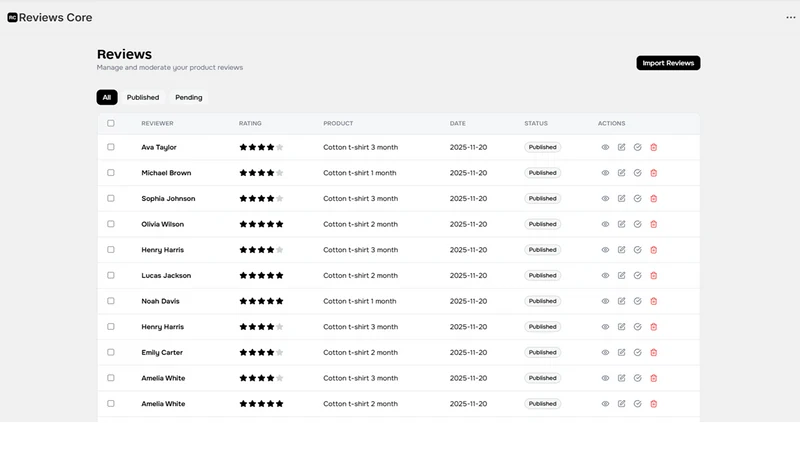Viewport: 800px width, 450px height.
Task: Click the Reviews page heading
Action: click(x=124, y=54)
